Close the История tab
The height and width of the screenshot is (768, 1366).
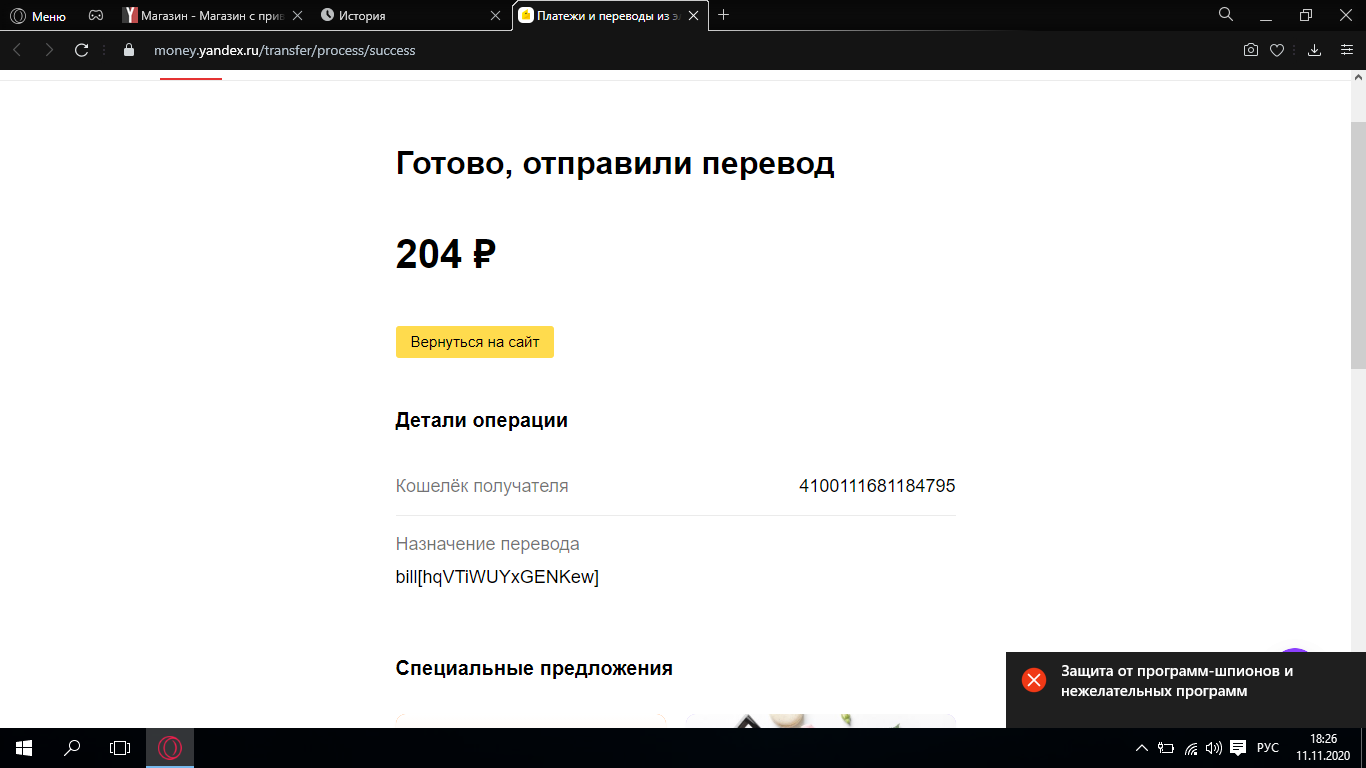[495, 16]
